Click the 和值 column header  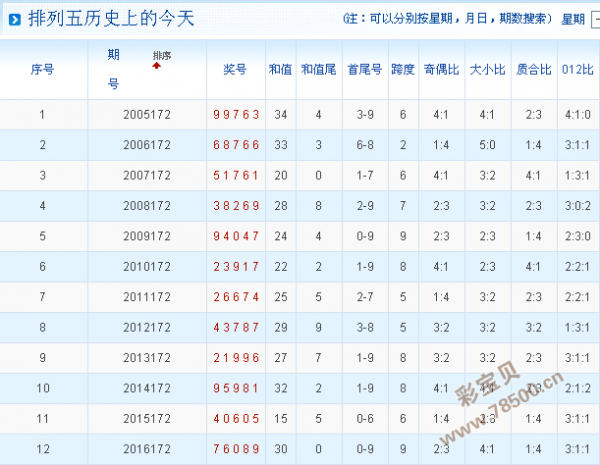click(x=280, y=69)
